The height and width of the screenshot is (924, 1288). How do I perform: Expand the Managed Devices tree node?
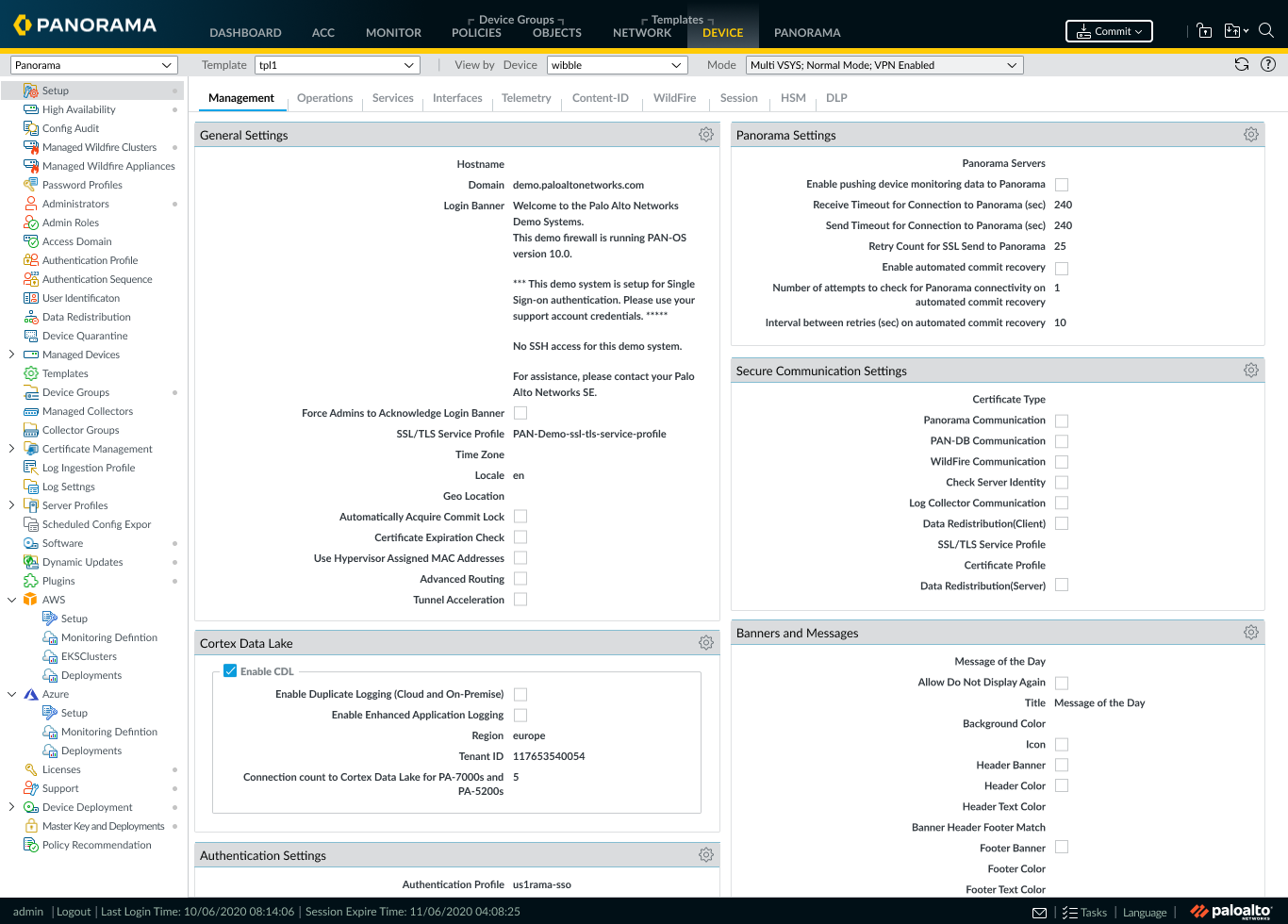click(11, 355)
